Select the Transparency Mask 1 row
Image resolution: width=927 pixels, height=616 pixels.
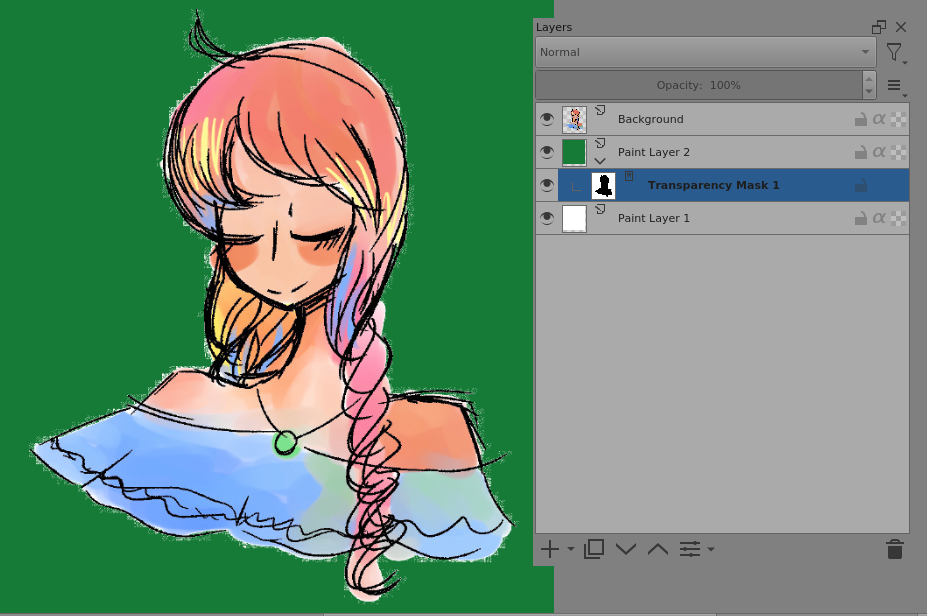point(722,186)
